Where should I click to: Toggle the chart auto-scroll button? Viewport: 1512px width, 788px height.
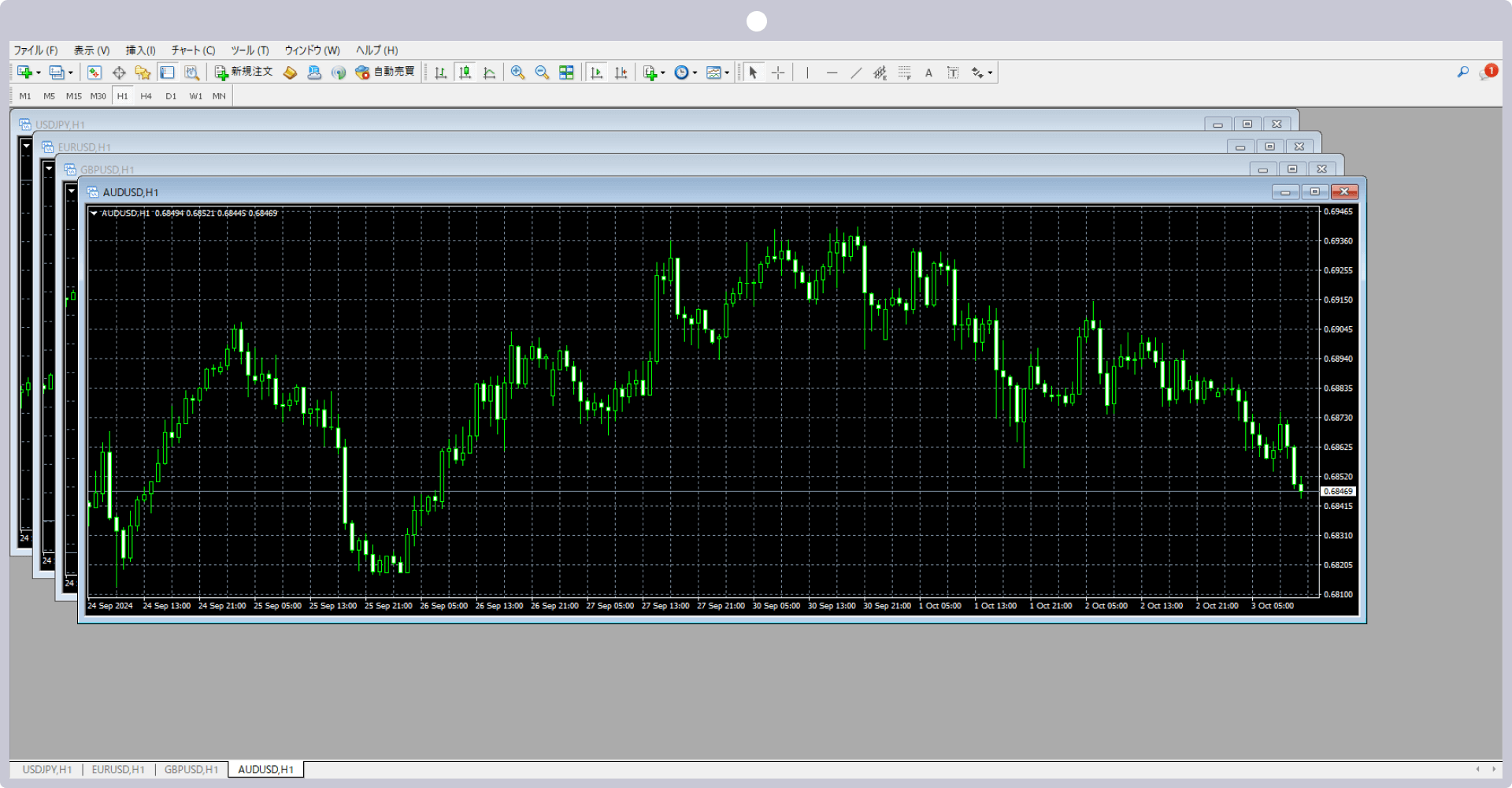[597, 72]
